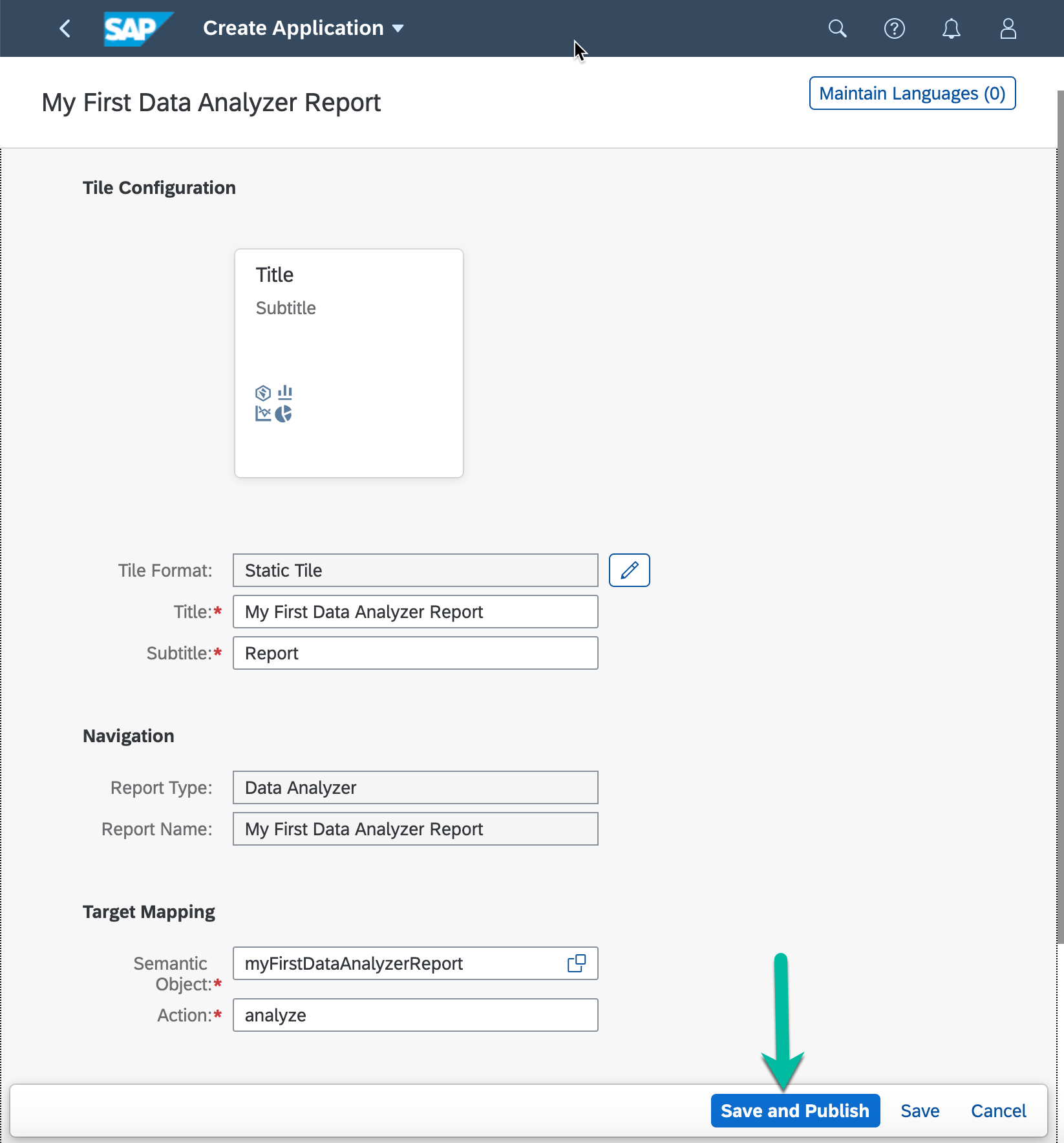Click into the Title input field
Viewport: 1064px width, 1143px height.
415,612
